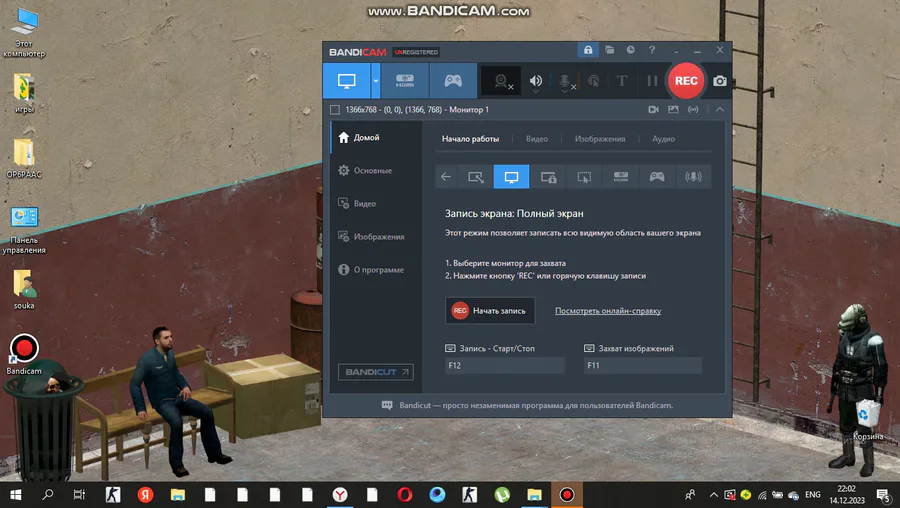Open Bandicam help question mark

[651, 51]
